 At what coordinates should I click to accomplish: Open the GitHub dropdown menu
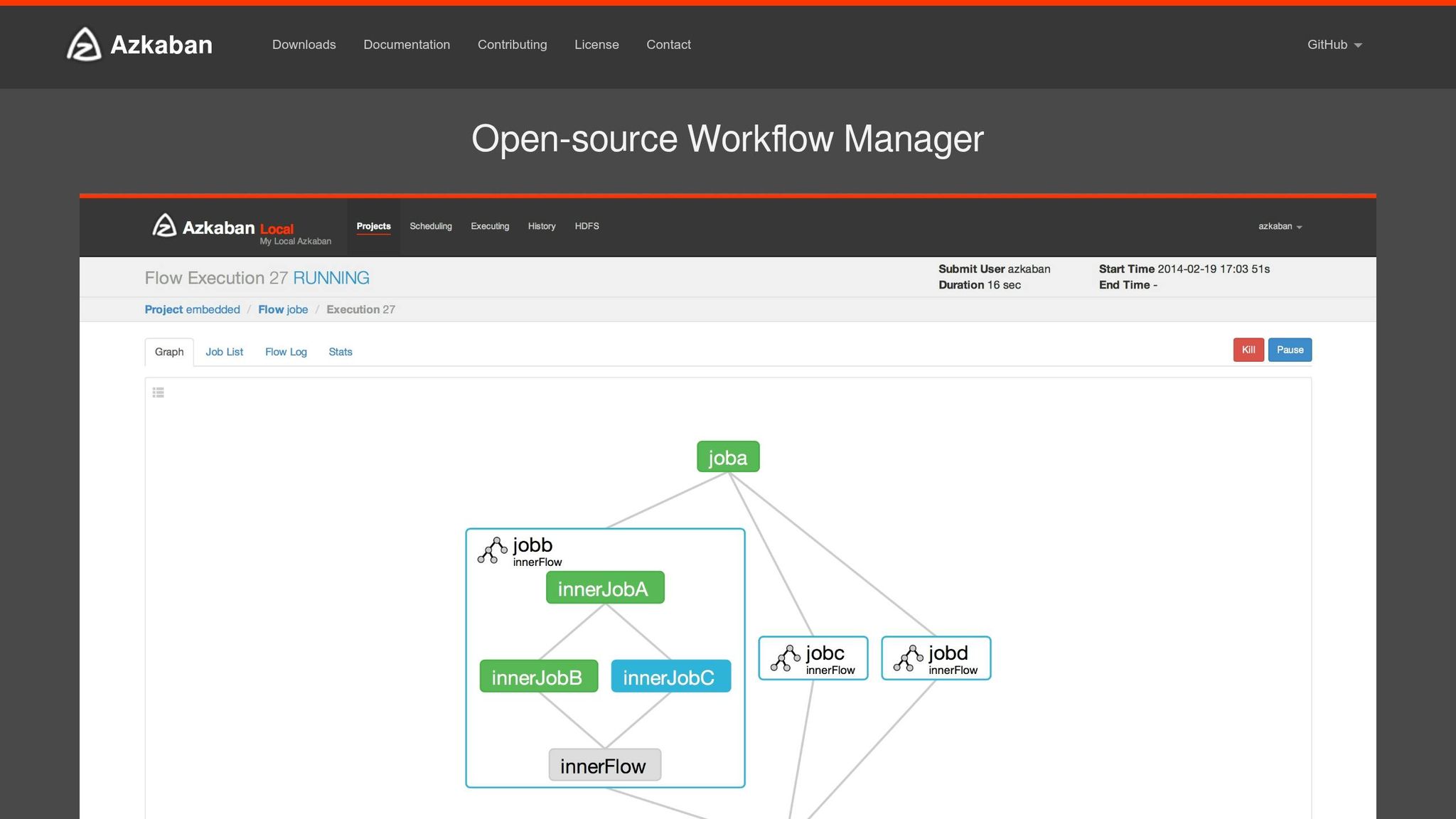(x=1334, y=45)
